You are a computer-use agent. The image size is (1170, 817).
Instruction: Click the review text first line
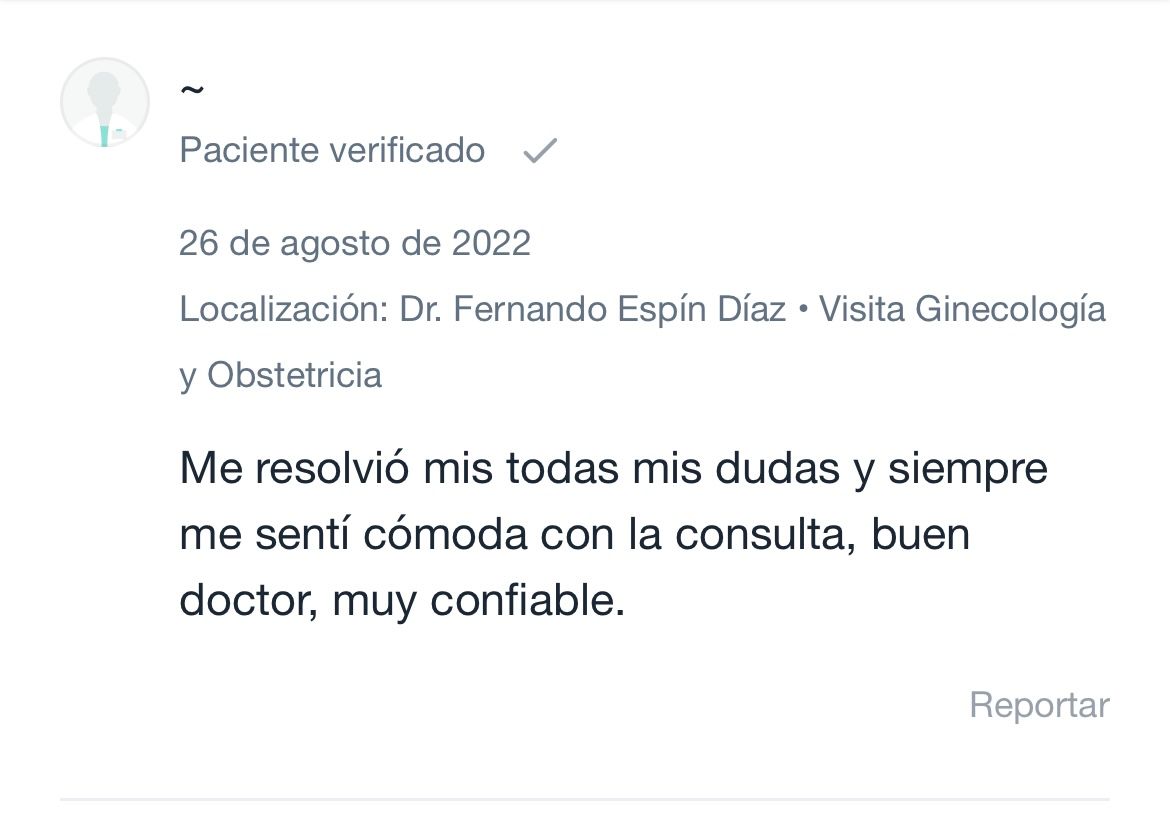pyautogui.click(x=613, y=469)
